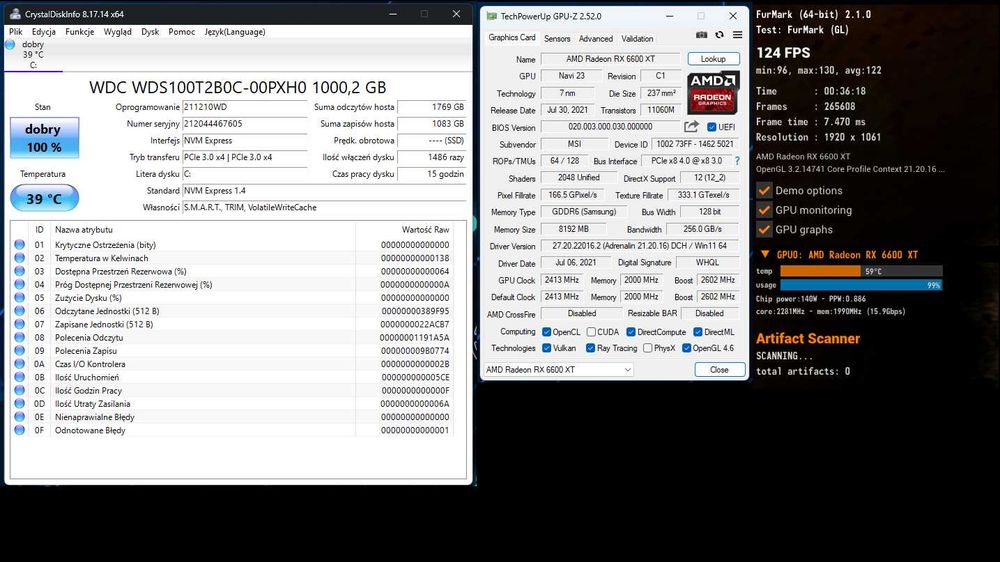This screenshot has height=562, width=1000.
Task: Select the Ilość Godzin Pracy row
Action: pyautogui.click(x=235, y=390)
